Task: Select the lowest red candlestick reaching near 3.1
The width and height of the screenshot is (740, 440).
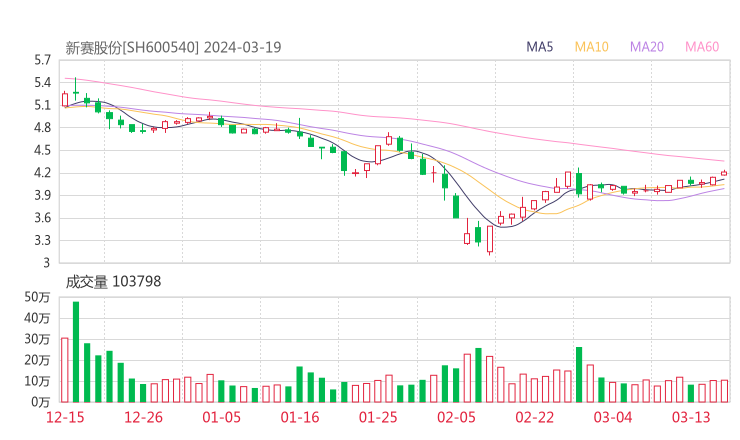Action: click(x=490, y=240)
